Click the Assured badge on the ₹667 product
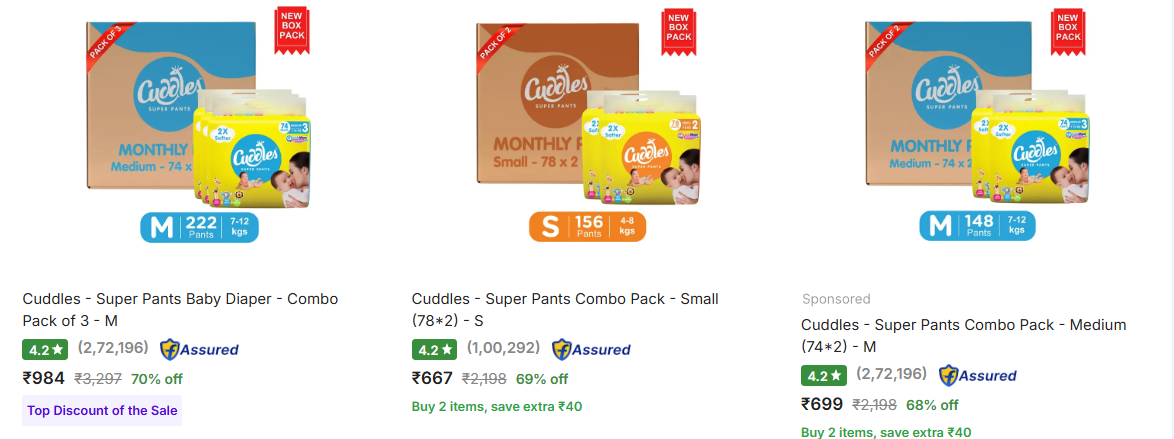 pos(591,349)
